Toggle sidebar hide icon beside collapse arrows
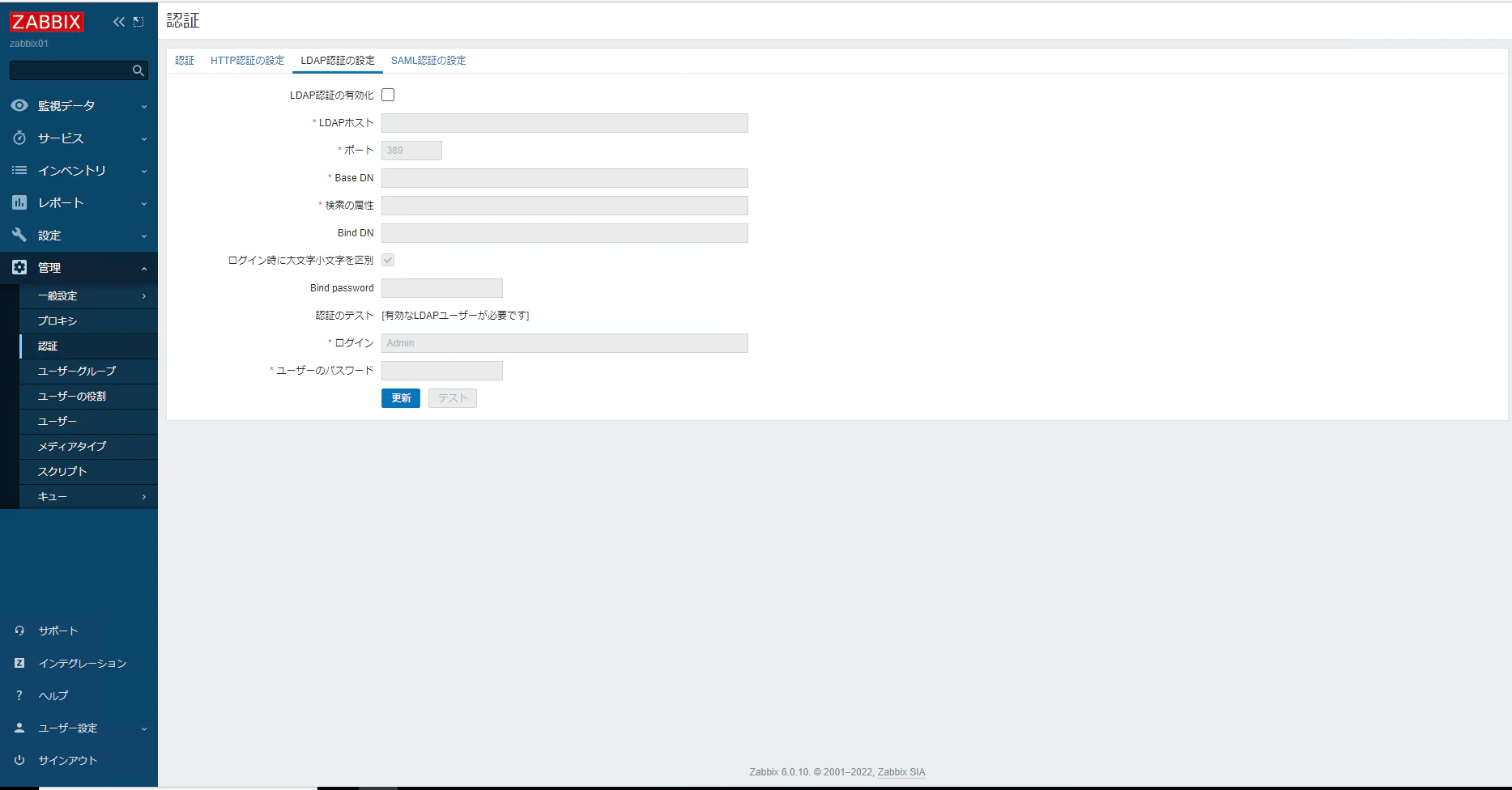Viewport: 1512px width, 790px height. pyautogui.click(x=138, y=22)
